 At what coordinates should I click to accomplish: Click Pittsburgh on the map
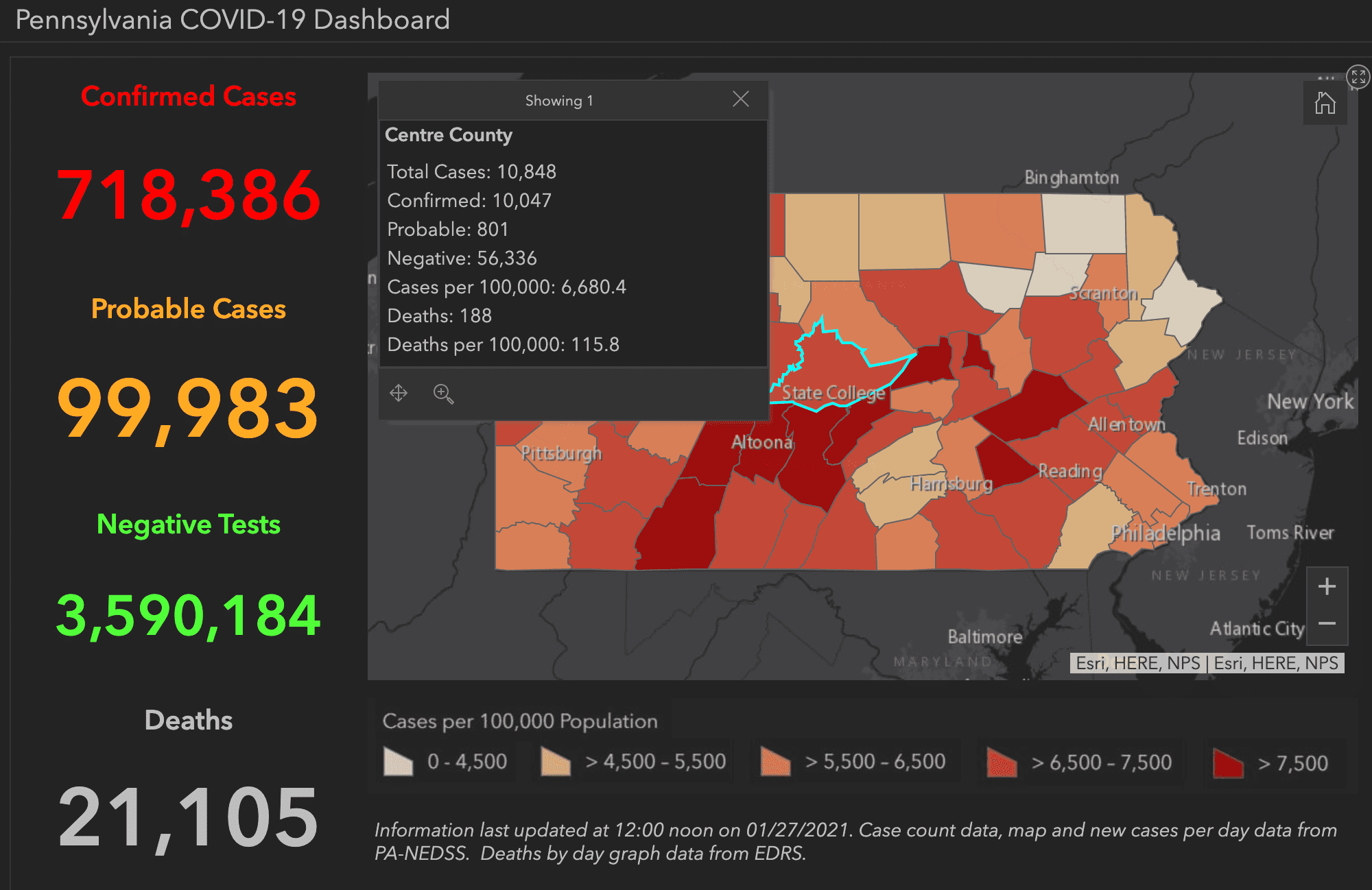pyautogui.click(x=561, y=453)
